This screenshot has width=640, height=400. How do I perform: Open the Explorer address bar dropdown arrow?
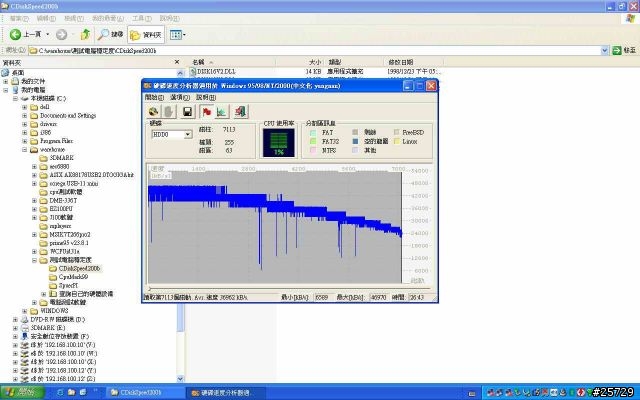point(604,51)
